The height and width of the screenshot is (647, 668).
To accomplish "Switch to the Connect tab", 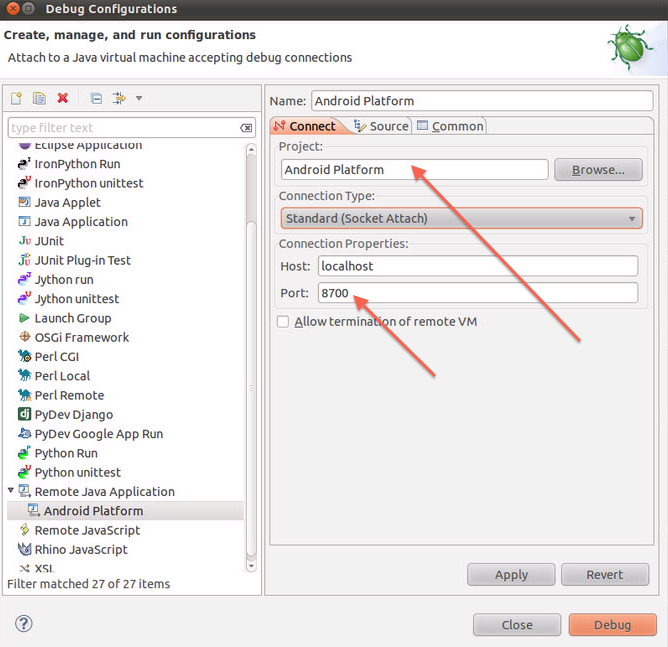I will (305, 126).
